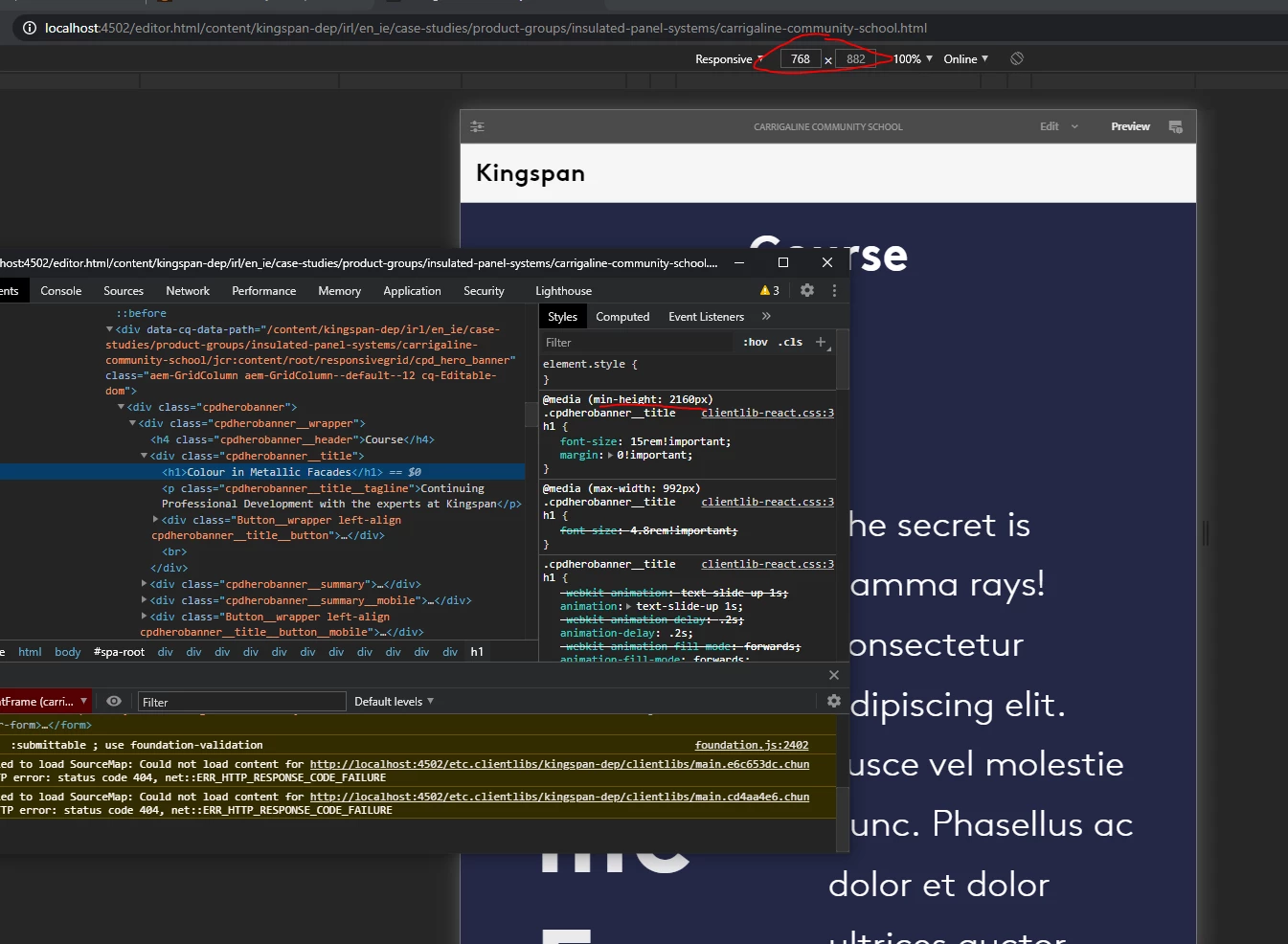
Task: Open console settings gear icon
Action: pyautogui.click(x=834, y=701)
